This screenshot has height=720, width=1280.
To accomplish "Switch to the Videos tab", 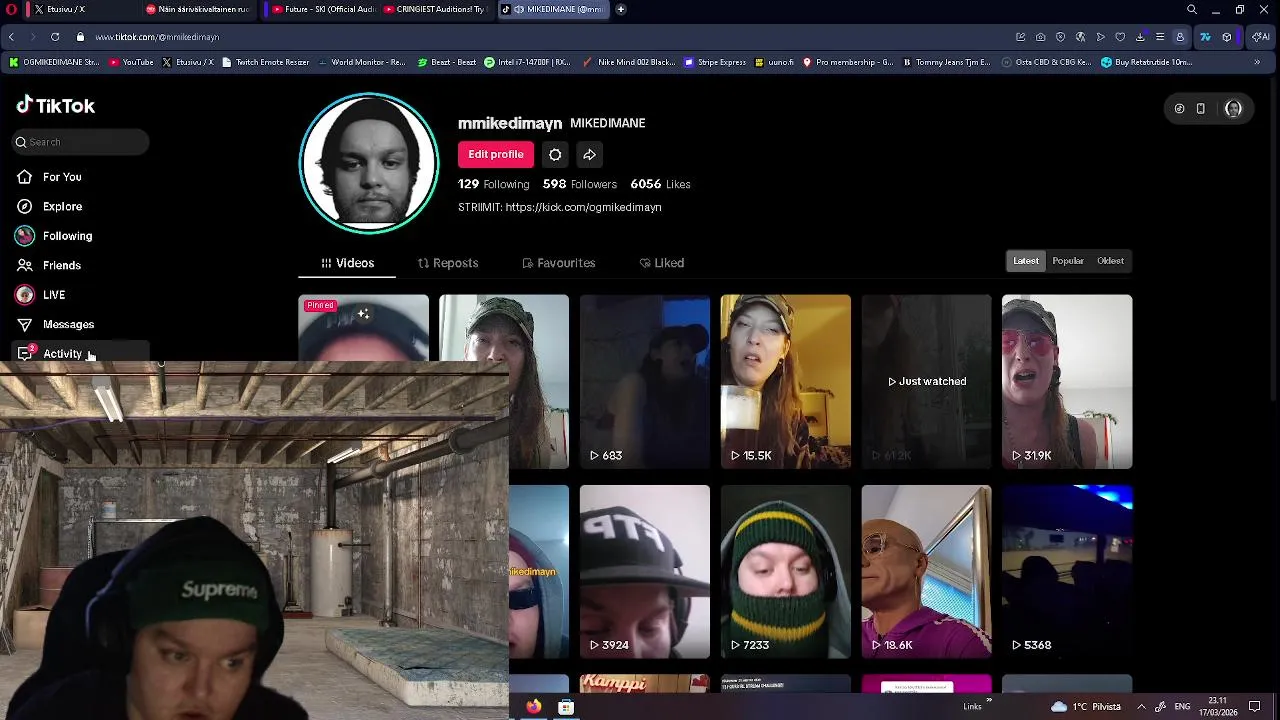I will click(347, 263).
